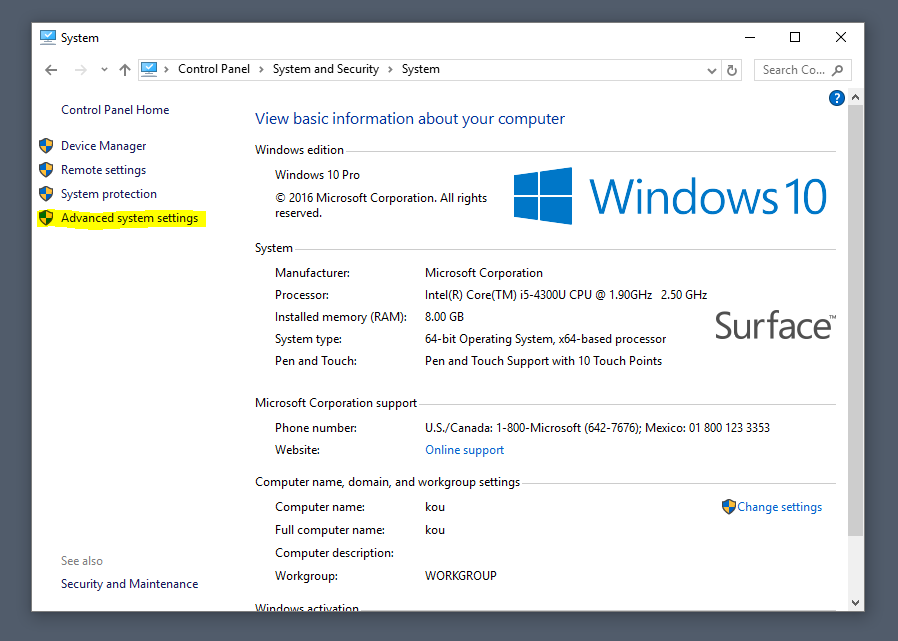Minimize the System window
This screenshot has width=898, height=641.
[x=750, y=37]
